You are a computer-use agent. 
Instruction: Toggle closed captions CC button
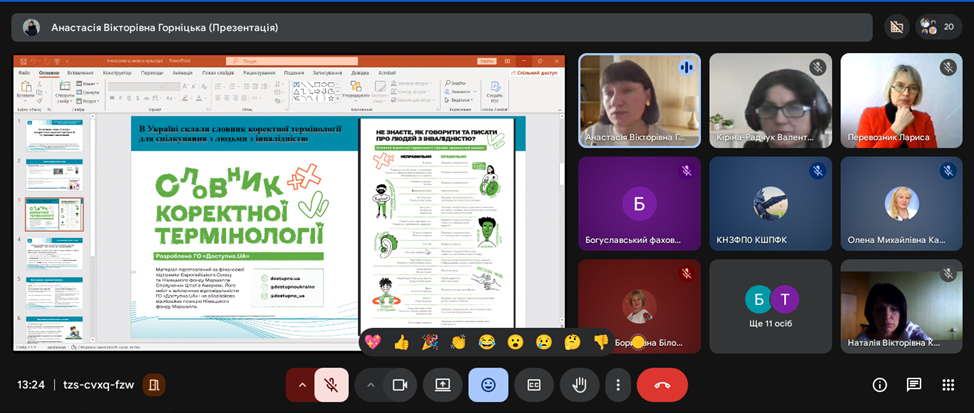tap(533, 385)
